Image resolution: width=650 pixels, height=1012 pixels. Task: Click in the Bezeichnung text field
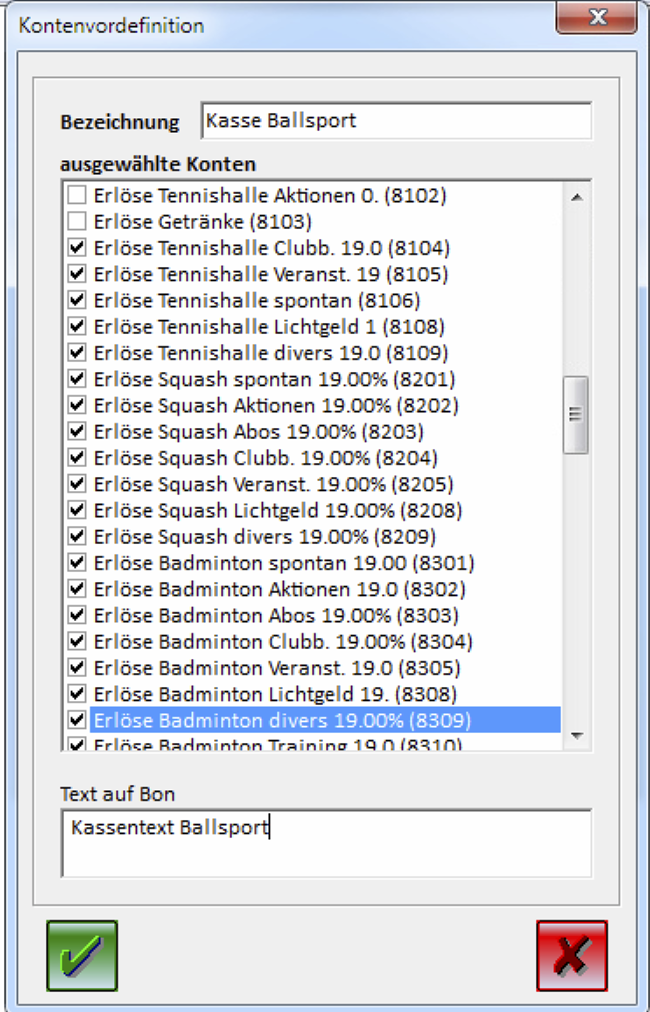pos(395,122)
